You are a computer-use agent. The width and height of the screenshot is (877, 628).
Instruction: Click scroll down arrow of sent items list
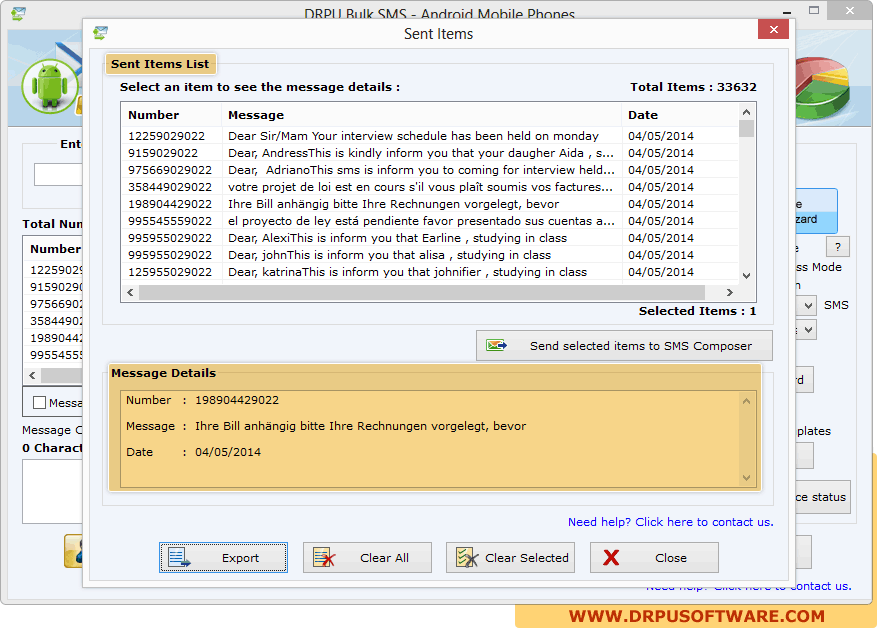747,276
